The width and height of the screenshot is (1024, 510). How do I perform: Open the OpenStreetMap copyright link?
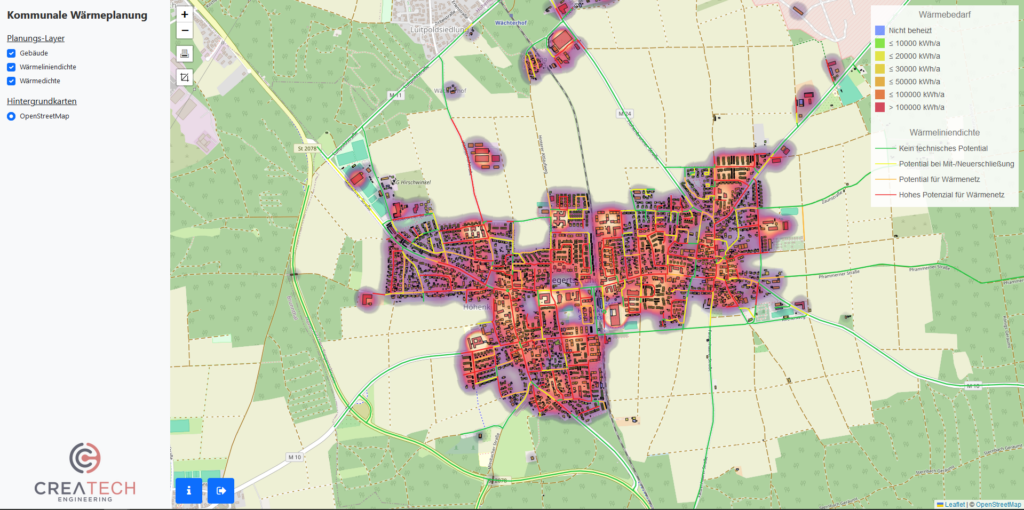pos(998,504)
